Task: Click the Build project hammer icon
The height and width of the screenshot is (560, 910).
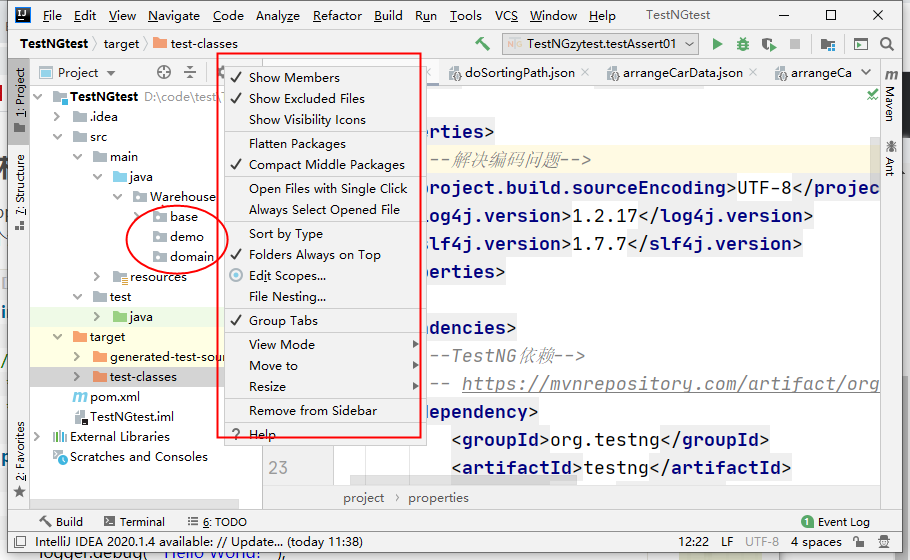Action: pyautogui.click(x=482, y=44)
